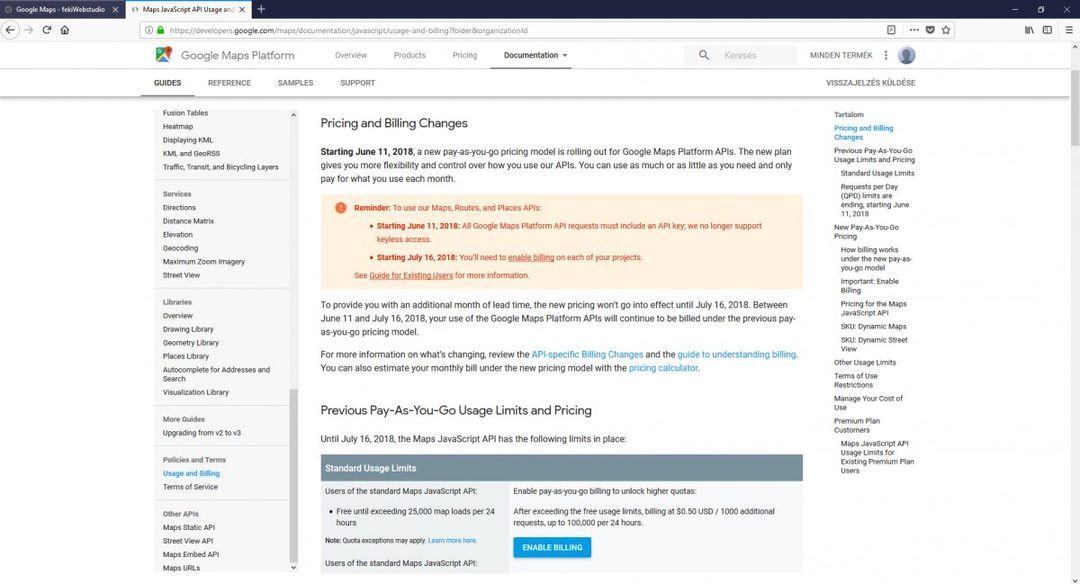Open the Firefox hamburger menu
The height and width of the screenshot is (584, 1080).
[1069, 30]
